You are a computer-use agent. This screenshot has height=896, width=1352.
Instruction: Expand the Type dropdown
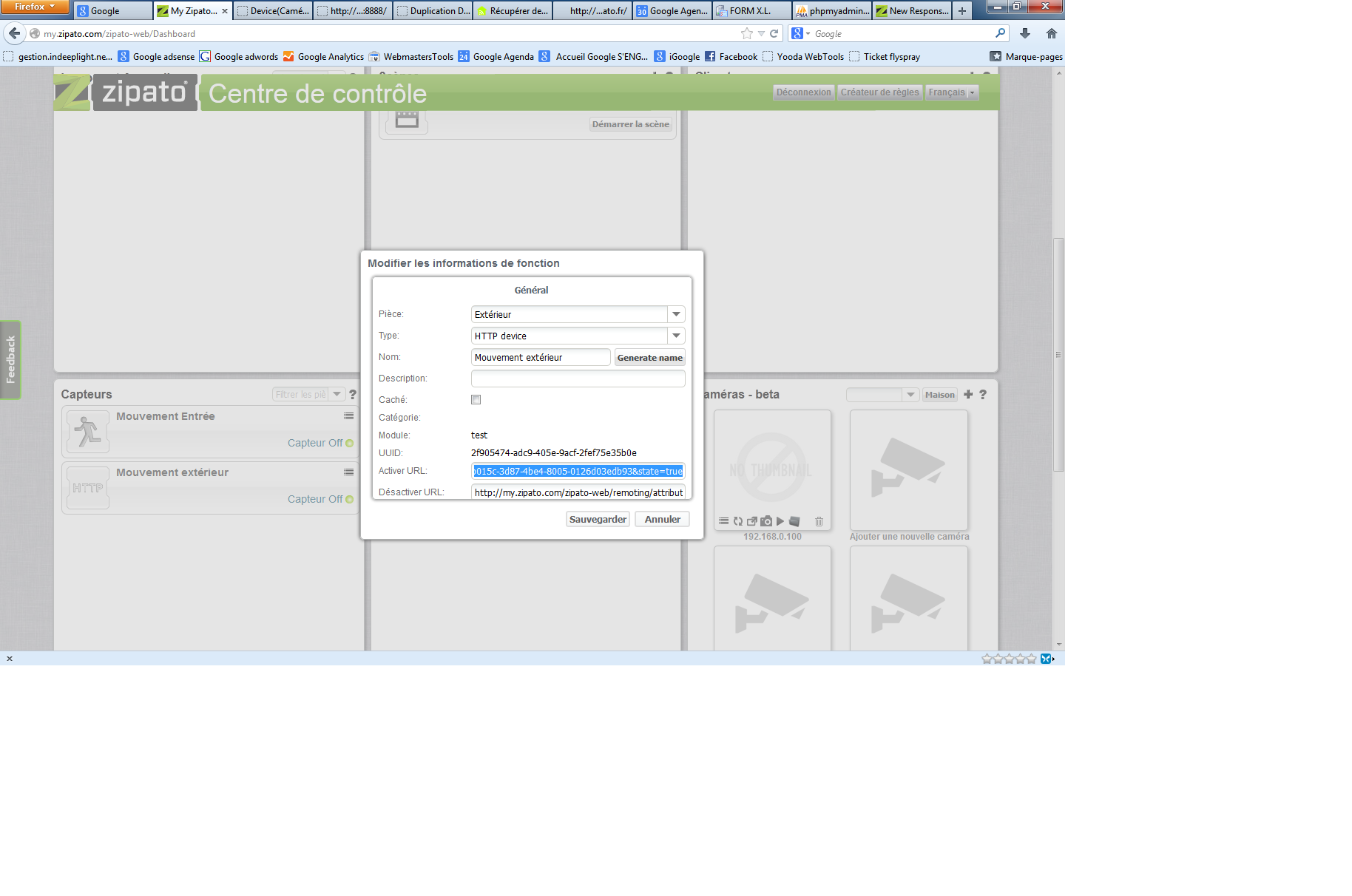click(676, 336)
